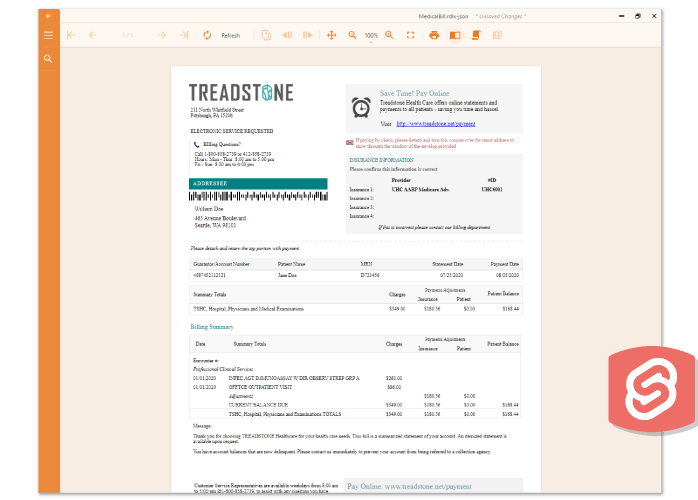Restore down the viewer window
Screen dimensions: 698x500
click(x=638, y=16)
